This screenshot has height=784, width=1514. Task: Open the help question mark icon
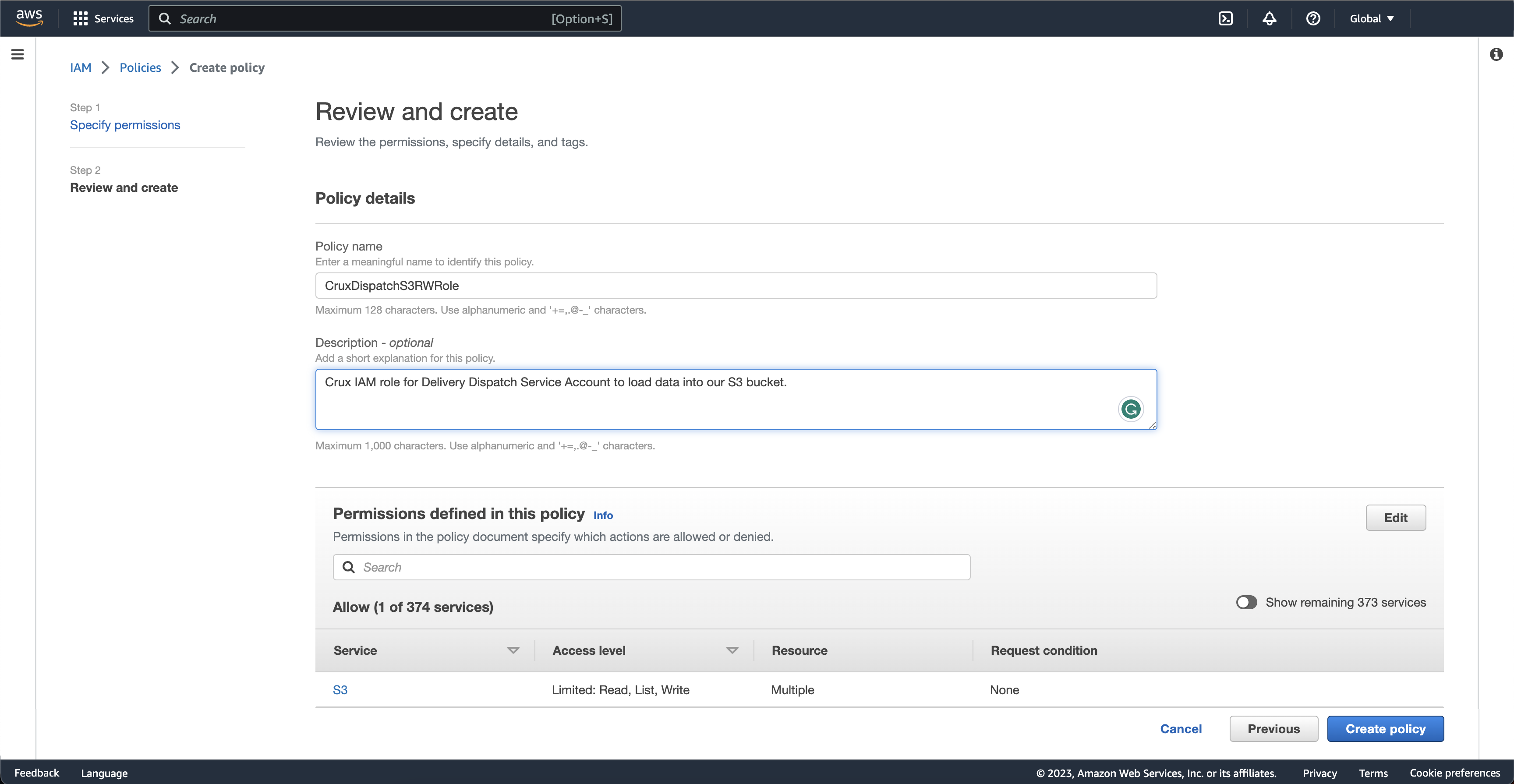[1313, 19]
